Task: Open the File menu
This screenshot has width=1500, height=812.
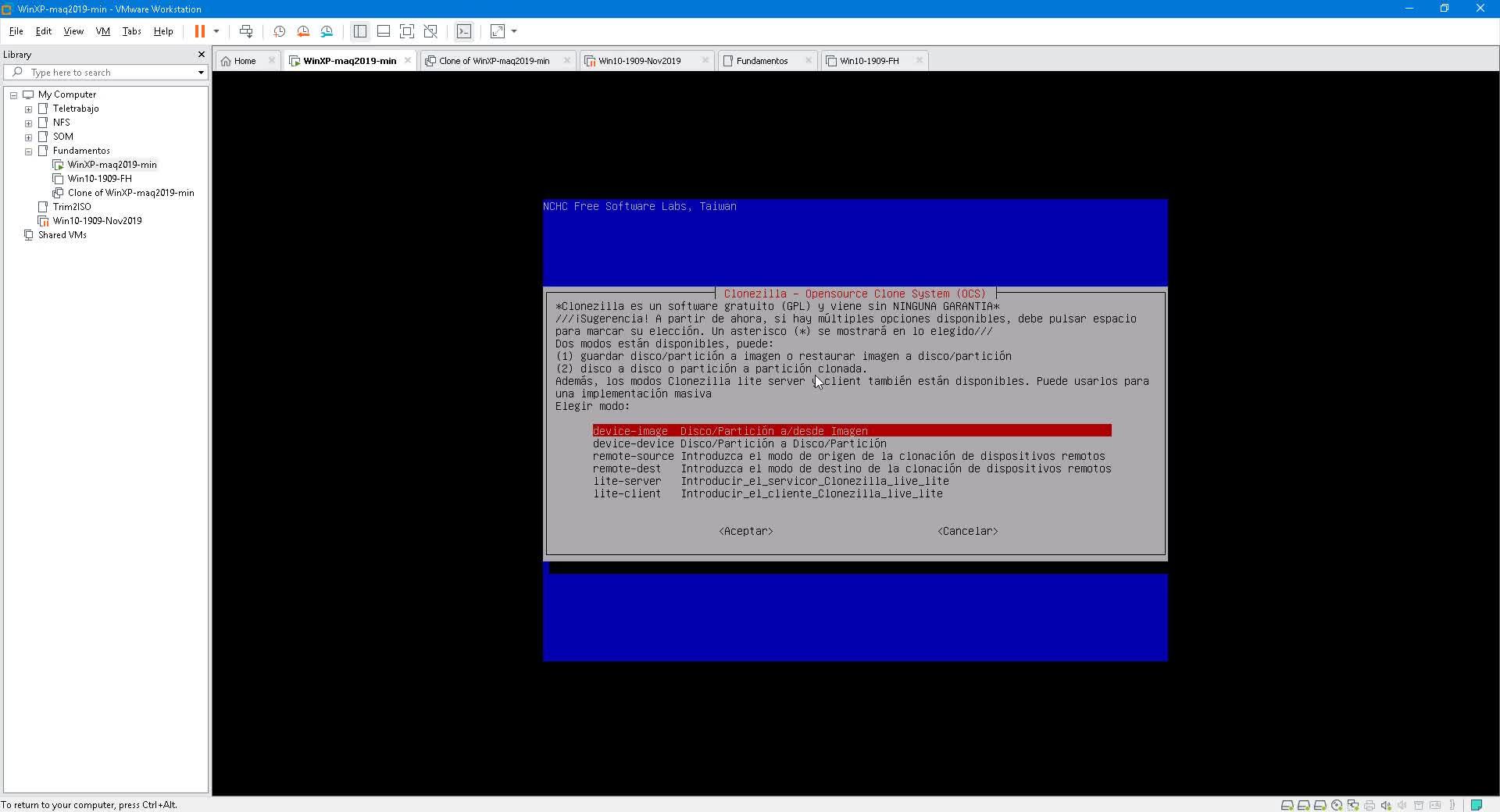Action: pos(16,31)
